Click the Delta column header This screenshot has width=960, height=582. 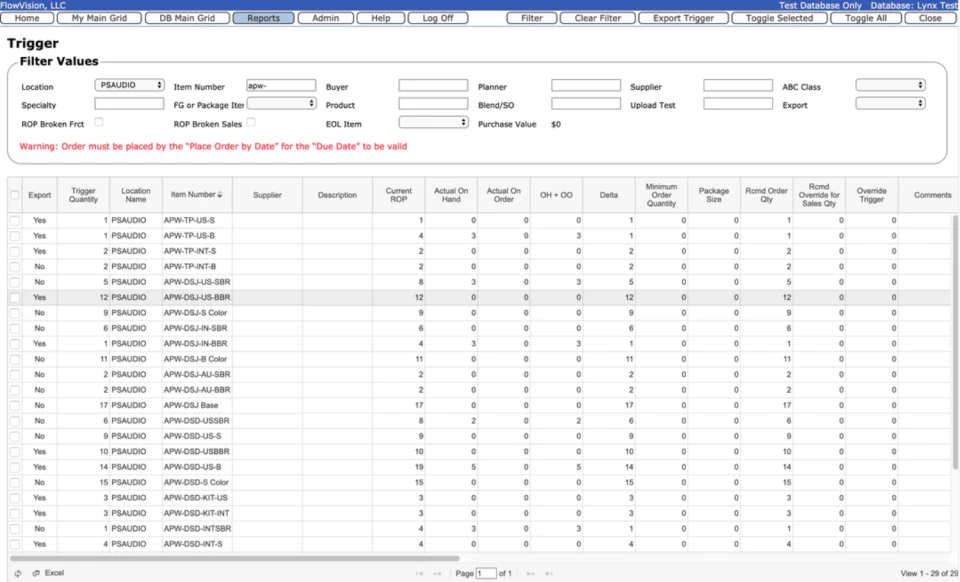click(609, 195)
